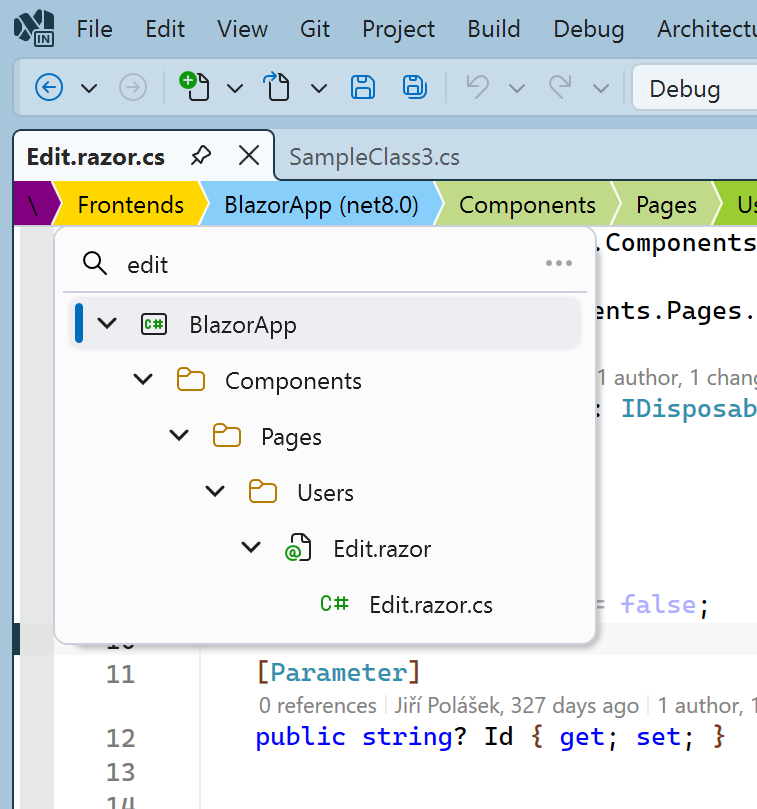The width and height of the screenshot is (757, 809).
Task: Click the C# project icon beside BlazorApp
Action: pos(154,325)
